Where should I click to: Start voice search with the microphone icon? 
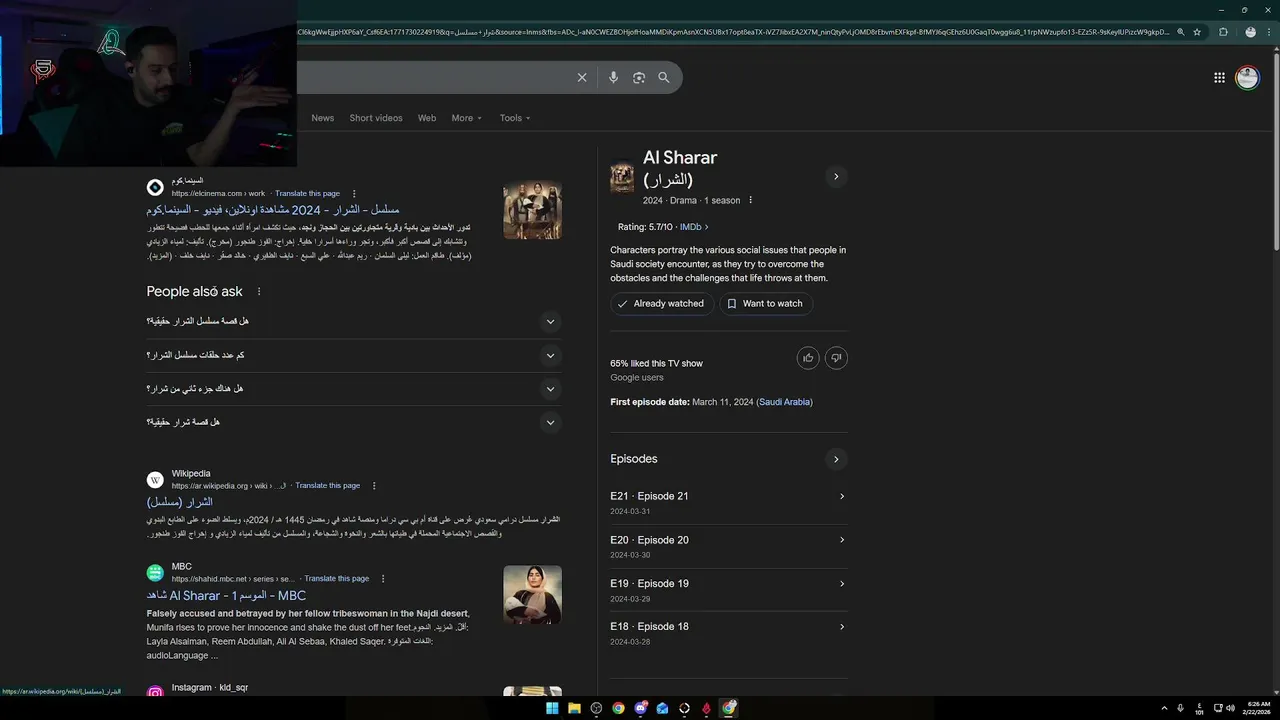pyautogui.click(x=613, y=78)
